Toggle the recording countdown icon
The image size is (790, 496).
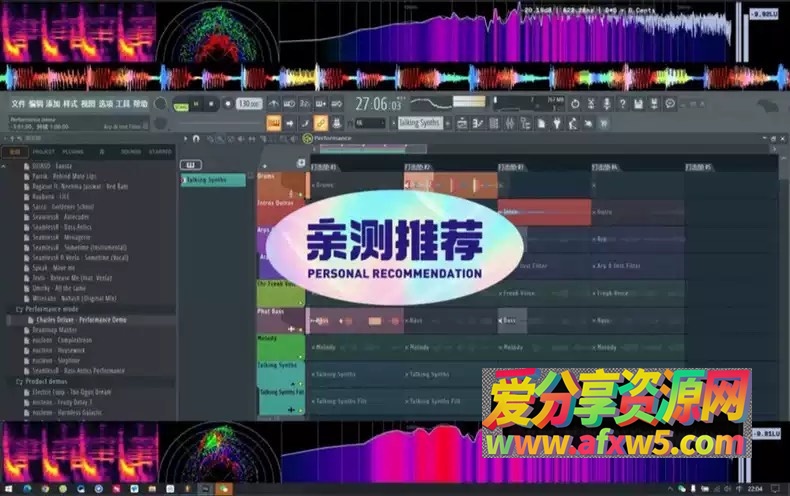(305, 104)
